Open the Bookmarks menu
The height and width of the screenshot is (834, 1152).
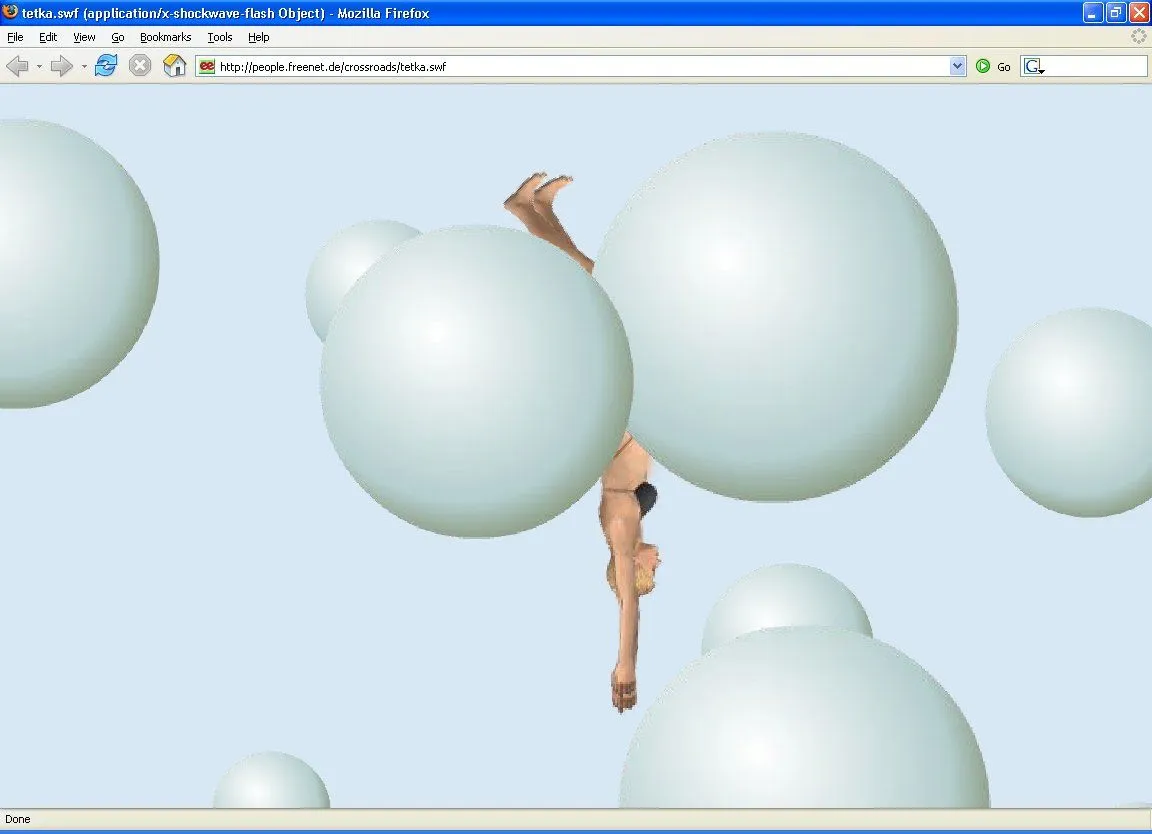pos(165,37)
